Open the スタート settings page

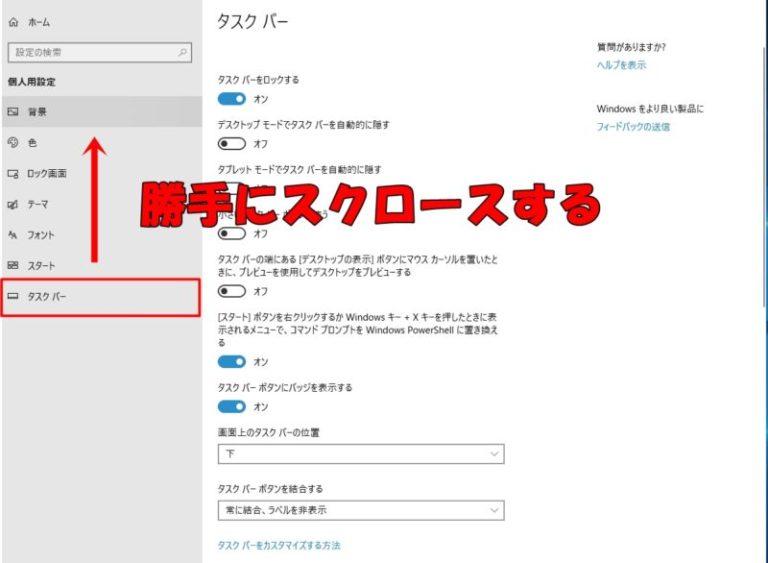[102, 266]
